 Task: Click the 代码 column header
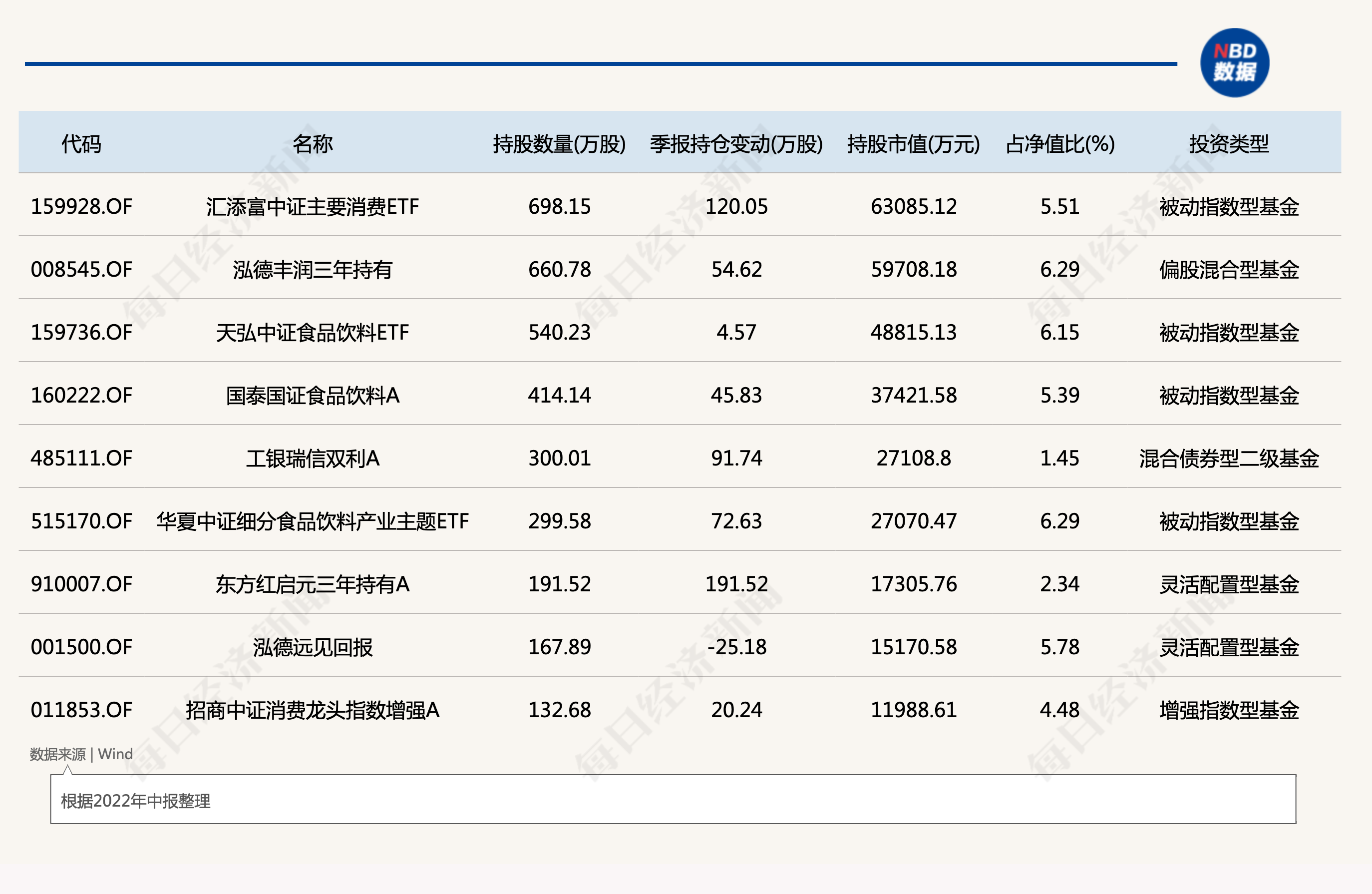(81, 144)
